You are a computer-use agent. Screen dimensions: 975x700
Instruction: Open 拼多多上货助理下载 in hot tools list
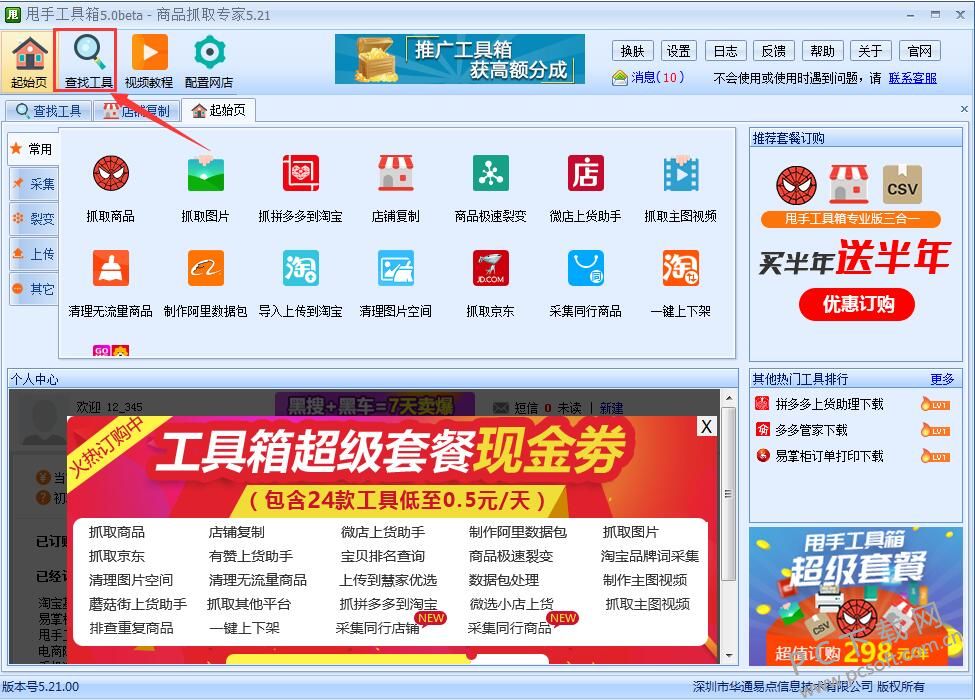pos(829,404)
